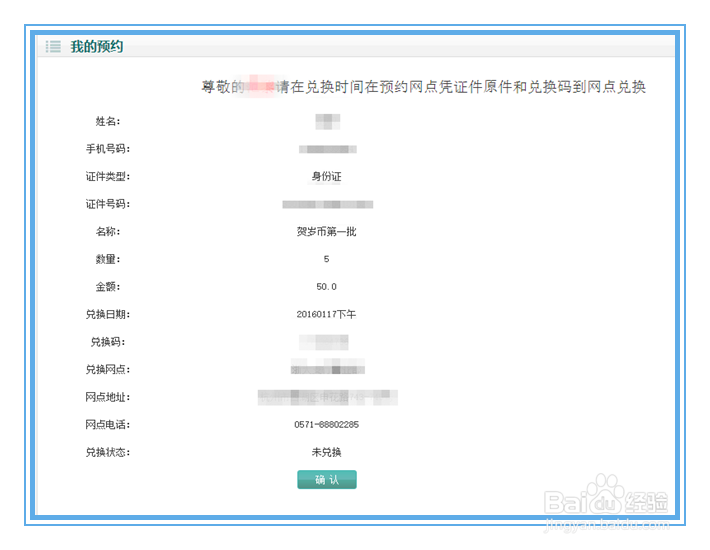Viewport: 710px width, 550px height.
Task: Click the 未兑换 status value
Action: (x=326, y=452)
